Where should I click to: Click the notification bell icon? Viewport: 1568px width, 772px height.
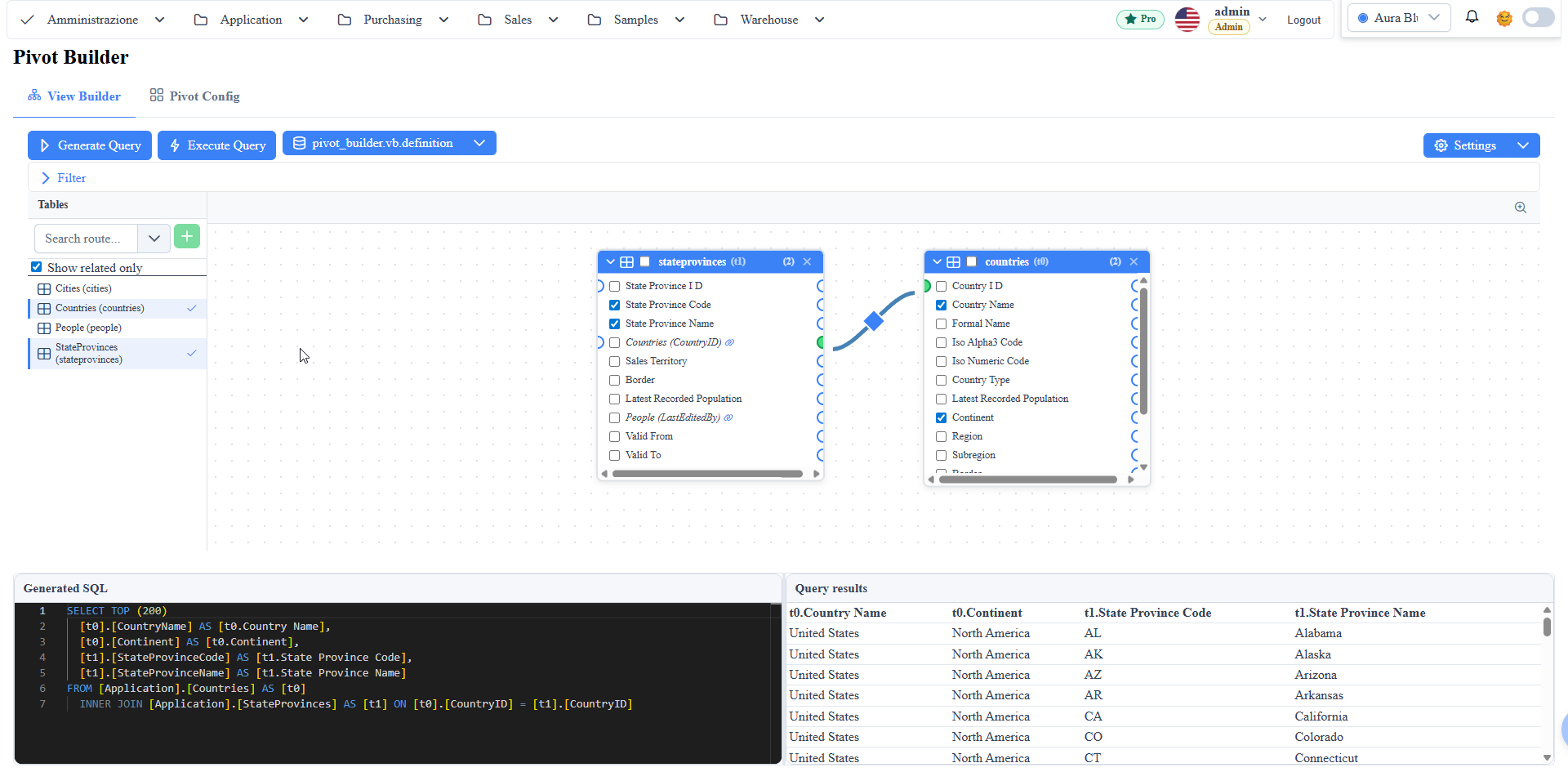pyautogui.click(x=1472, y=17)
